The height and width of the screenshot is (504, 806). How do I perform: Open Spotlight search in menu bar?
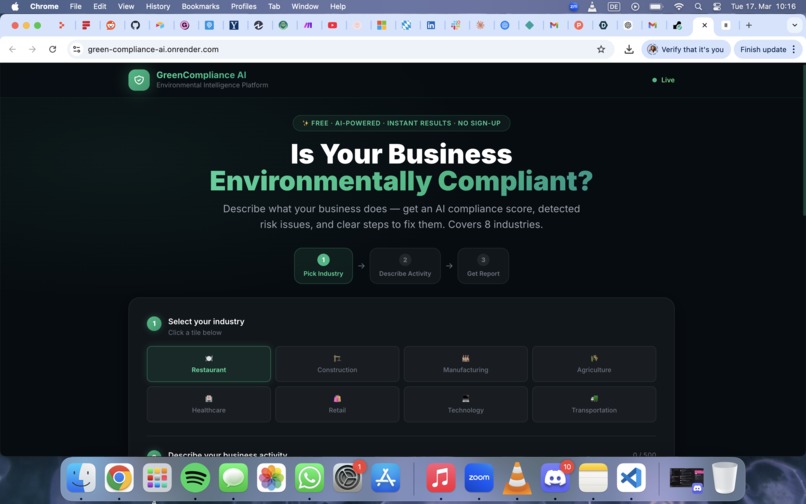[698, 7]
